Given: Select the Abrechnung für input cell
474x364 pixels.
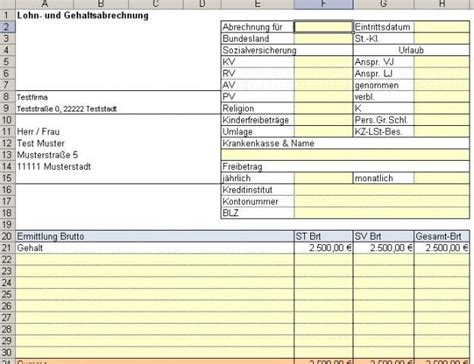Looking at the screenshot, I should point(323,27).
